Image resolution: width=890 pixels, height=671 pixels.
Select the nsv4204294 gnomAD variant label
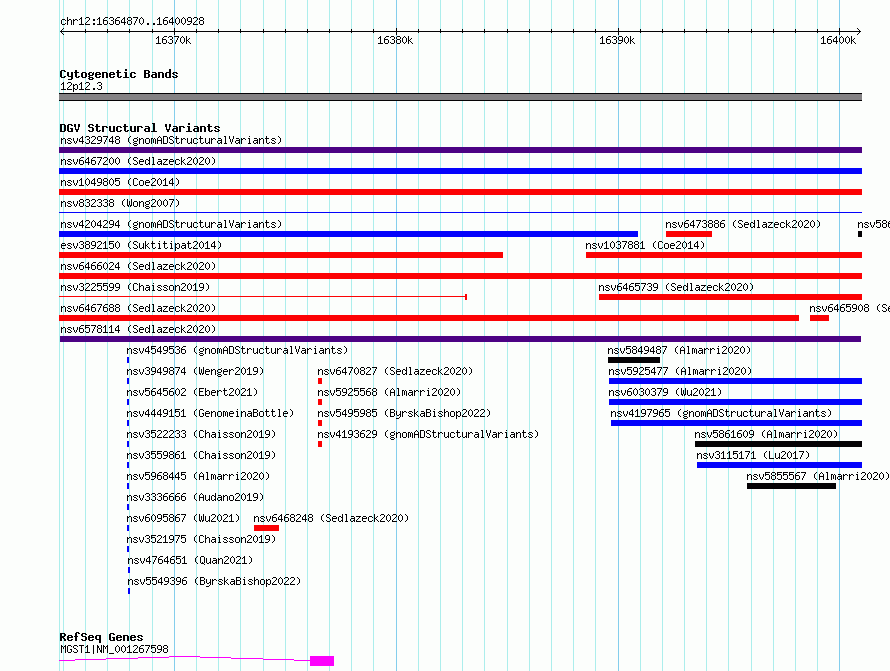point(171,224)
